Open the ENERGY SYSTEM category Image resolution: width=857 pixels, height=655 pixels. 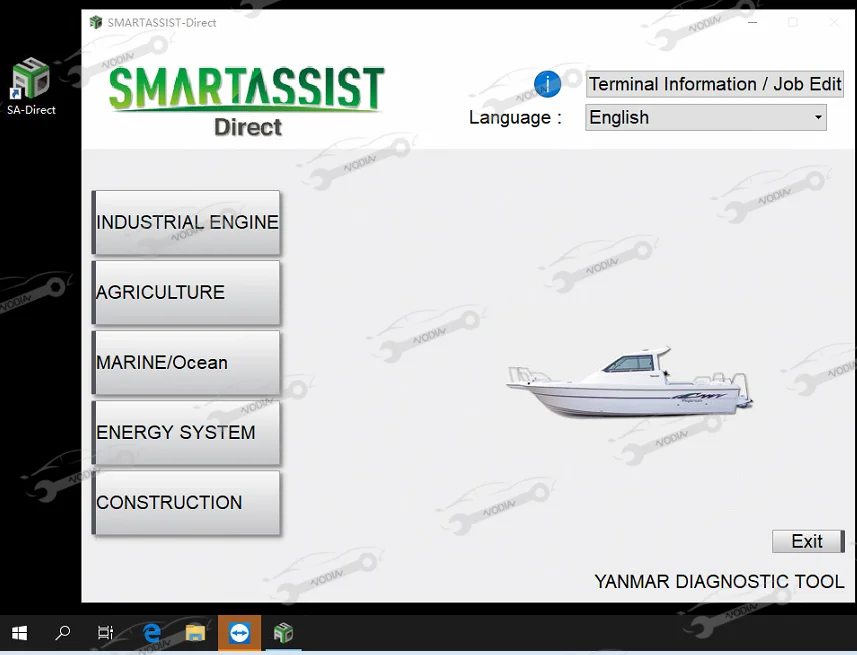click(x=186, y=432)
